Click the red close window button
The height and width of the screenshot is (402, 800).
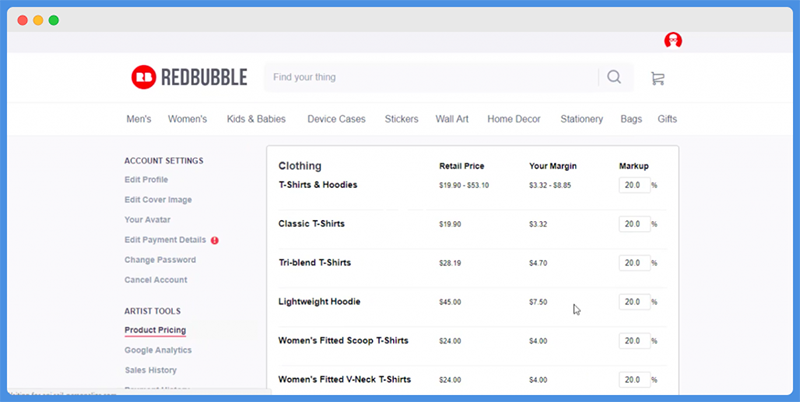[22, 20]
